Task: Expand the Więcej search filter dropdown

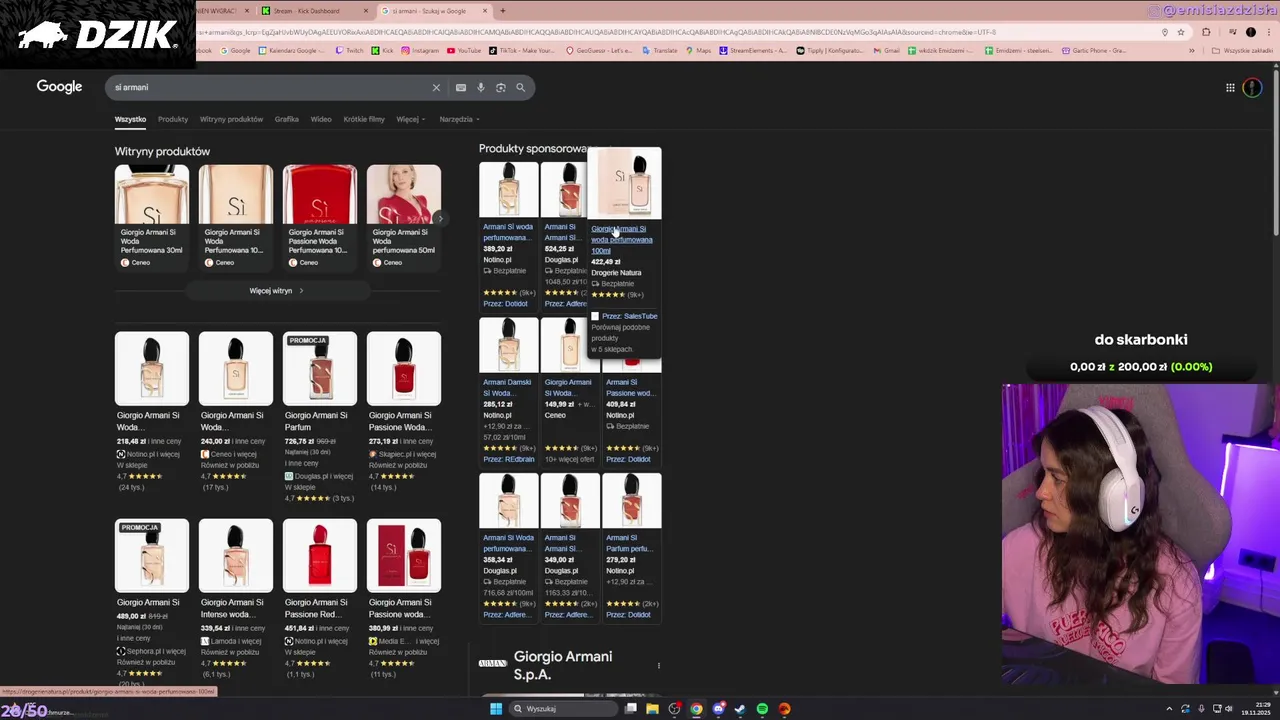Action: pos(410,119)
